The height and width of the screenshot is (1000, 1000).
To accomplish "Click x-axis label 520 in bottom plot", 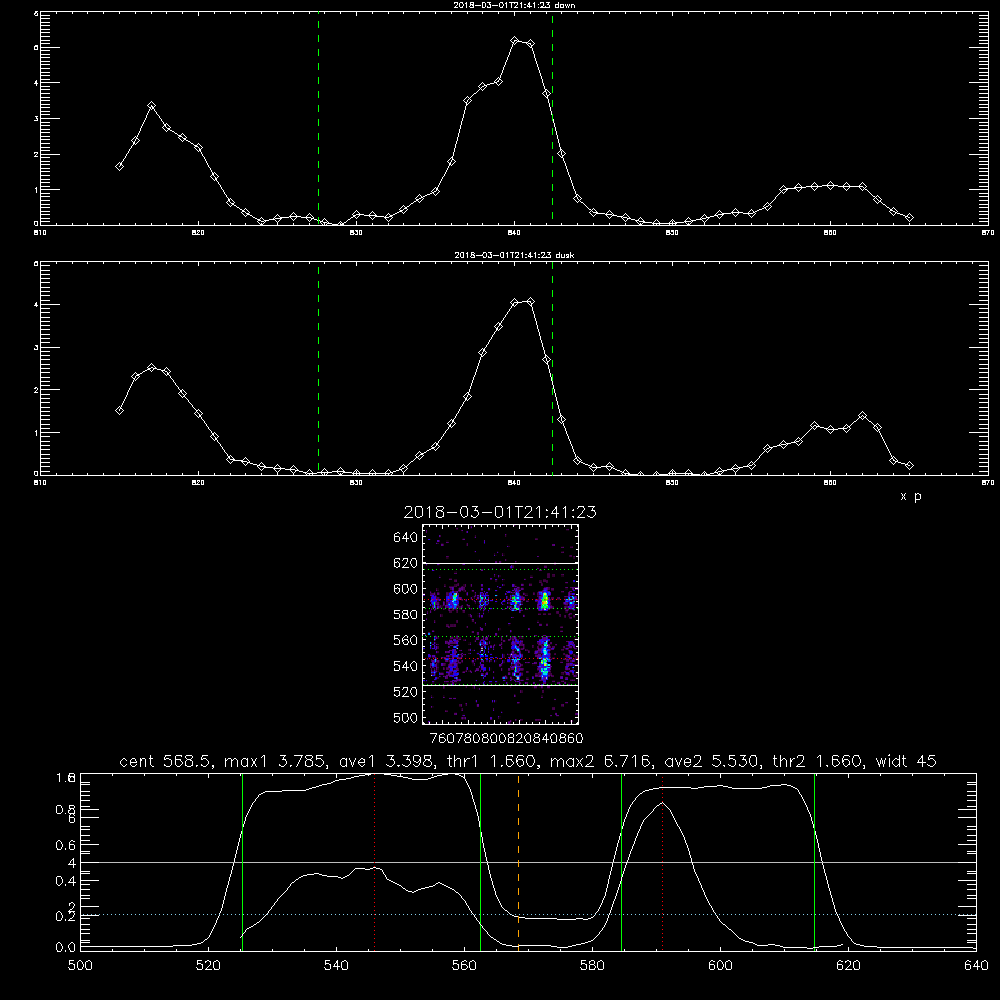I will (208, 966).
